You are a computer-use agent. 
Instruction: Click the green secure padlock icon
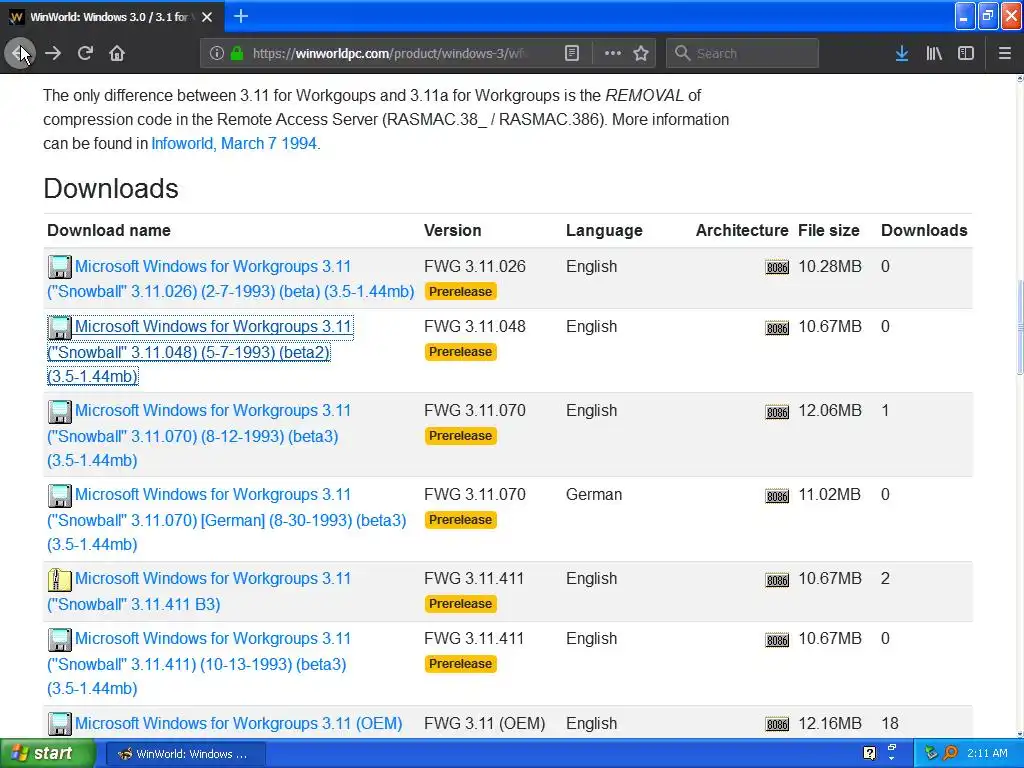tap(236, 53)
